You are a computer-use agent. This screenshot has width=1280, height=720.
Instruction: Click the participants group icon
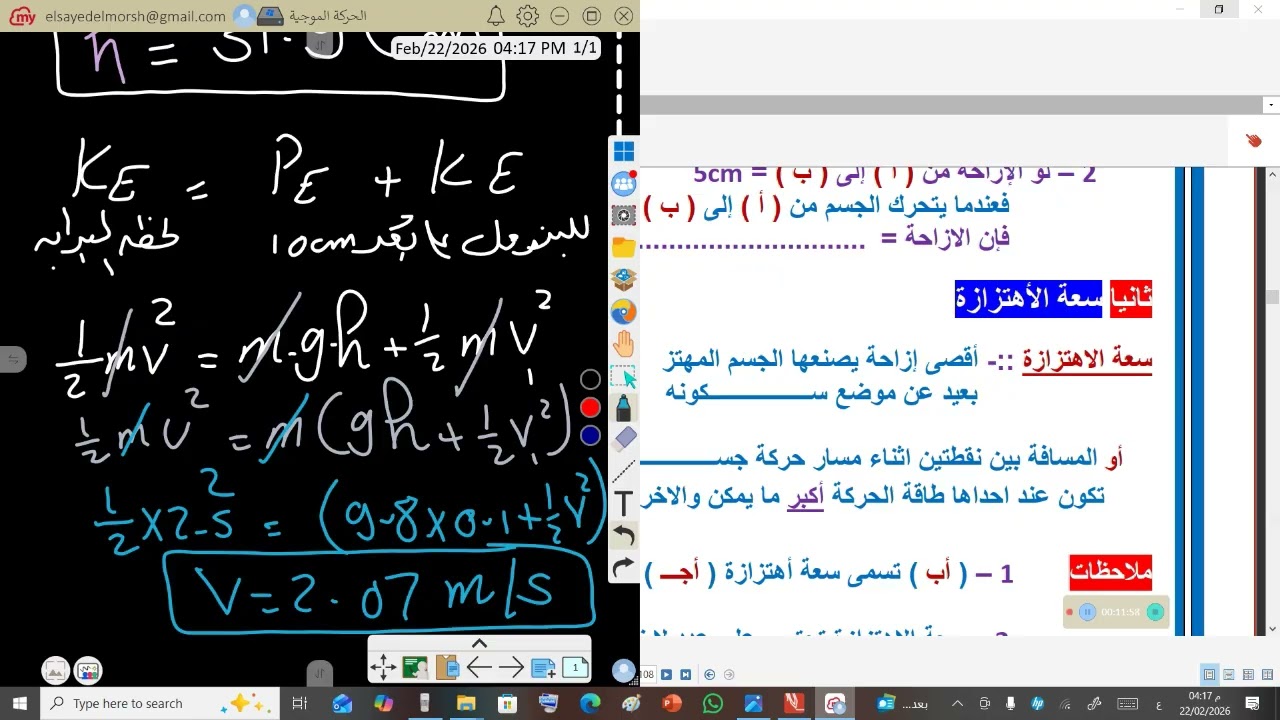coord(624,183)
